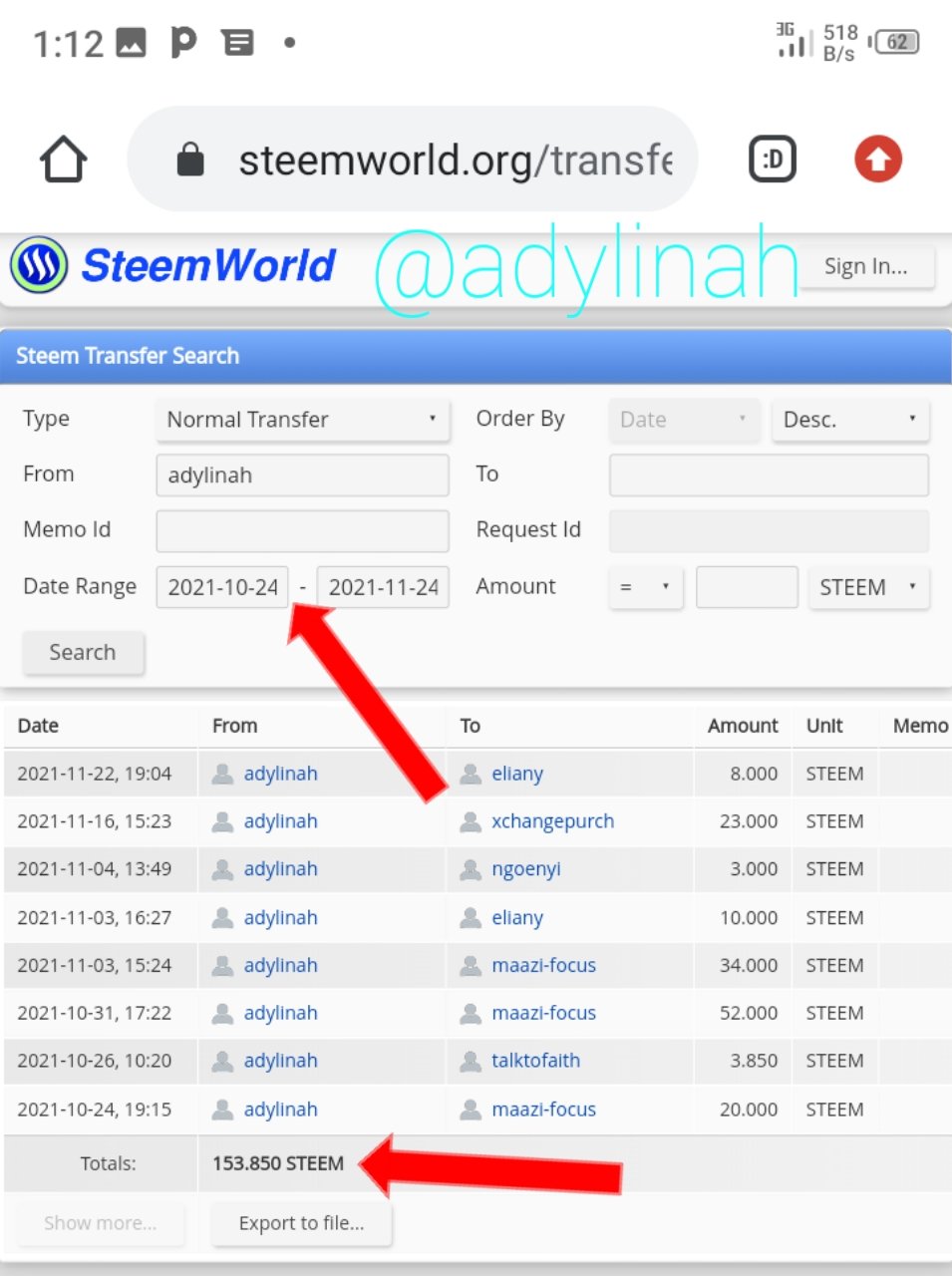Viewport: 952px width, 1276px height.
Task: Open the Desc. sort direction dropdown
Action: click(x=850, y=420)
